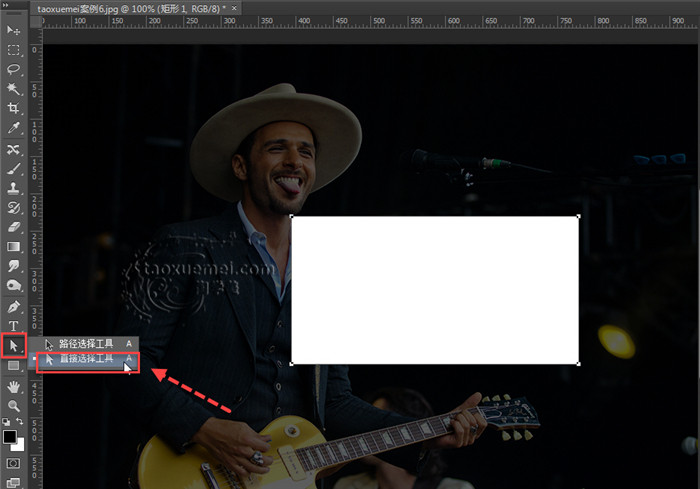Select the Lasso tool

(14, 69)
